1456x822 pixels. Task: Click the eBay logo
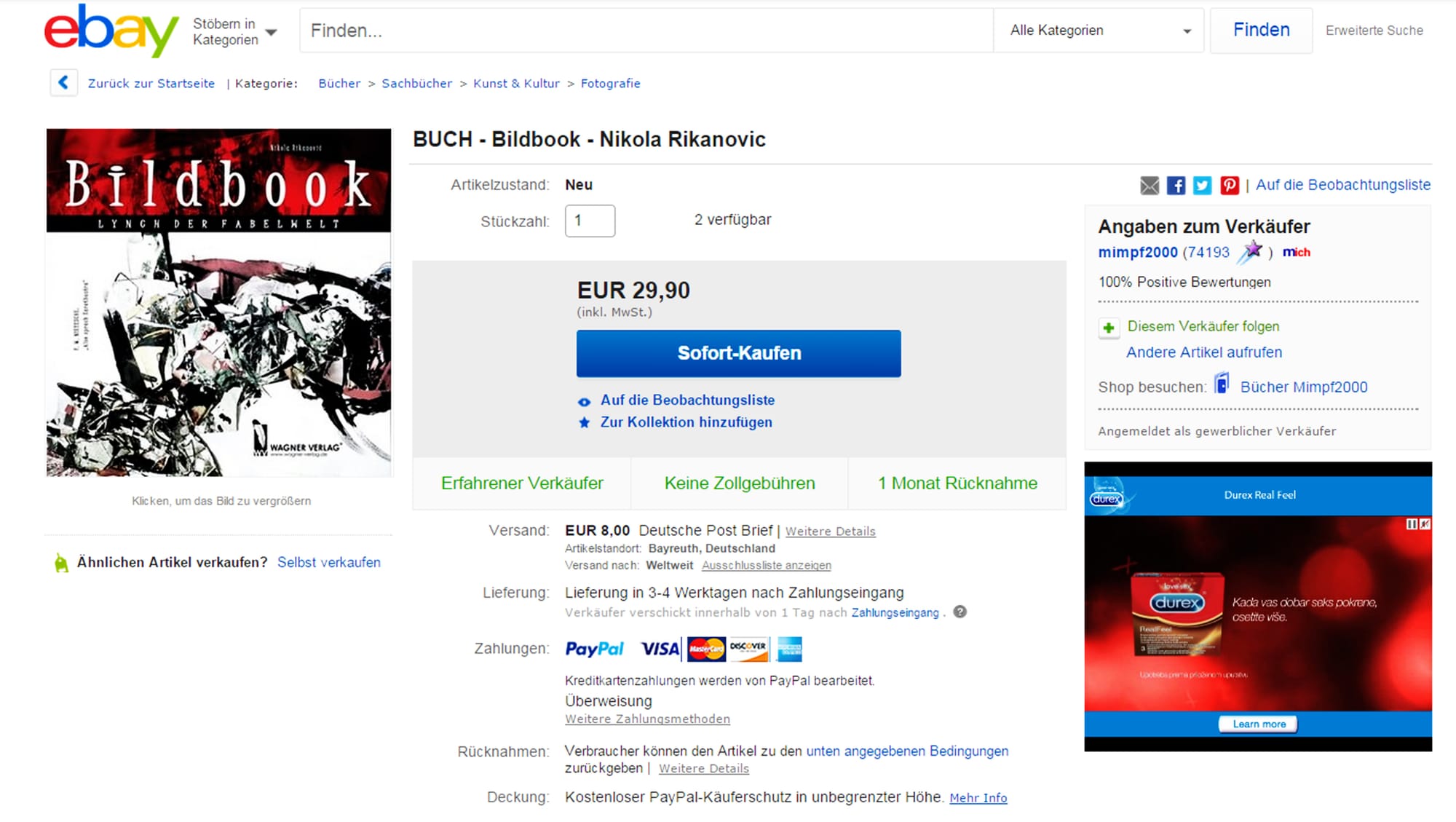111,31
